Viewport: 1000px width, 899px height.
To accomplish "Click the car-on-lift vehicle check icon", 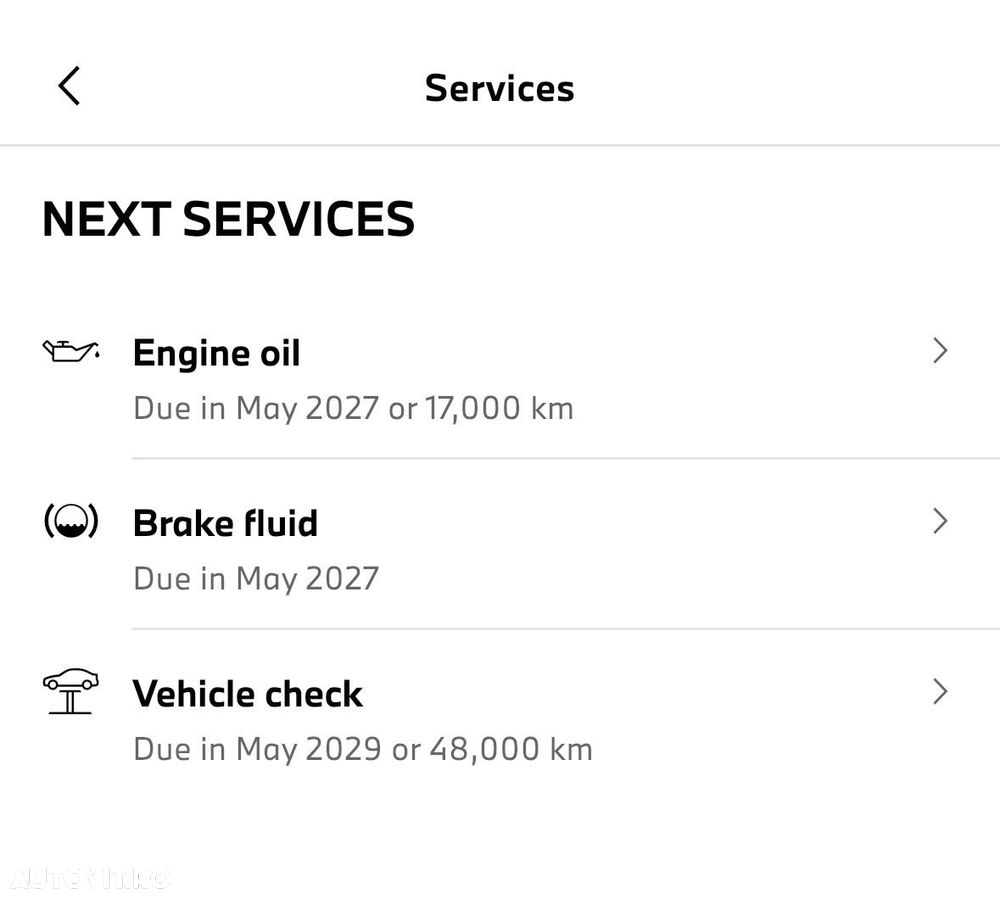I will (70, 691).
